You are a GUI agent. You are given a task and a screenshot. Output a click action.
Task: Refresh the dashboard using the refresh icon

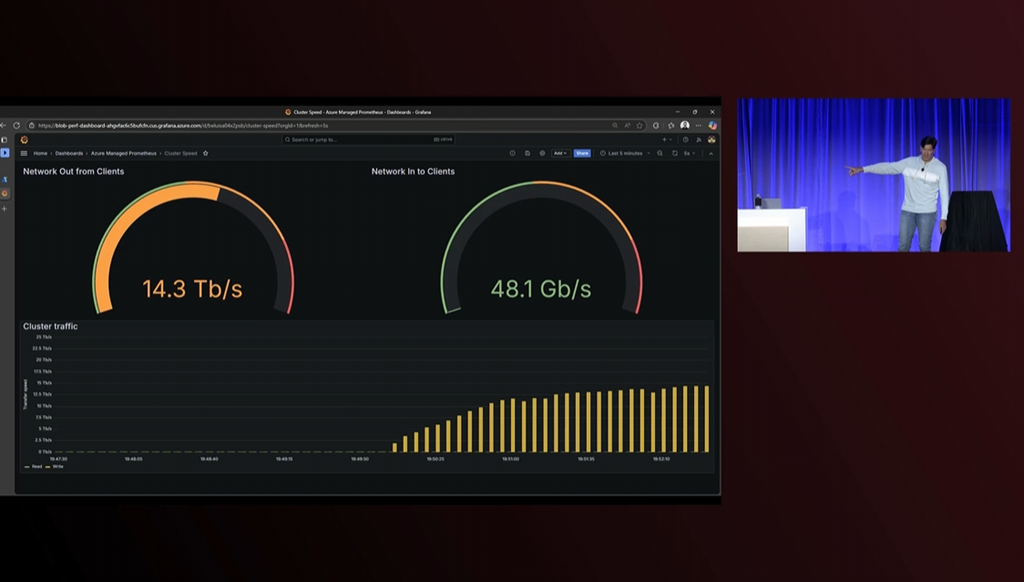675,154
